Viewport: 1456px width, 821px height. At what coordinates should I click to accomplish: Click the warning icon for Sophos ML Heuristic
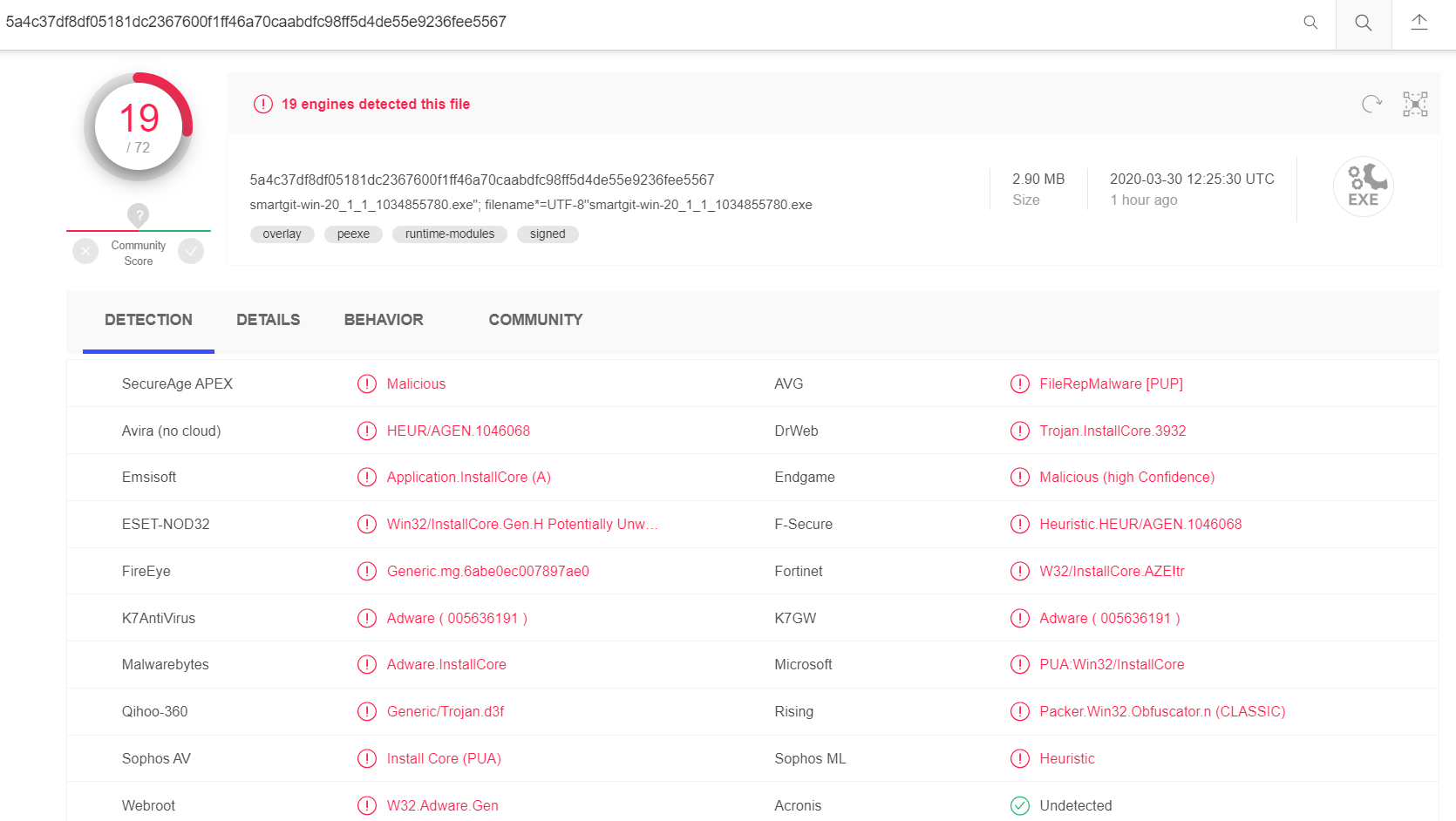[1020, 758]
